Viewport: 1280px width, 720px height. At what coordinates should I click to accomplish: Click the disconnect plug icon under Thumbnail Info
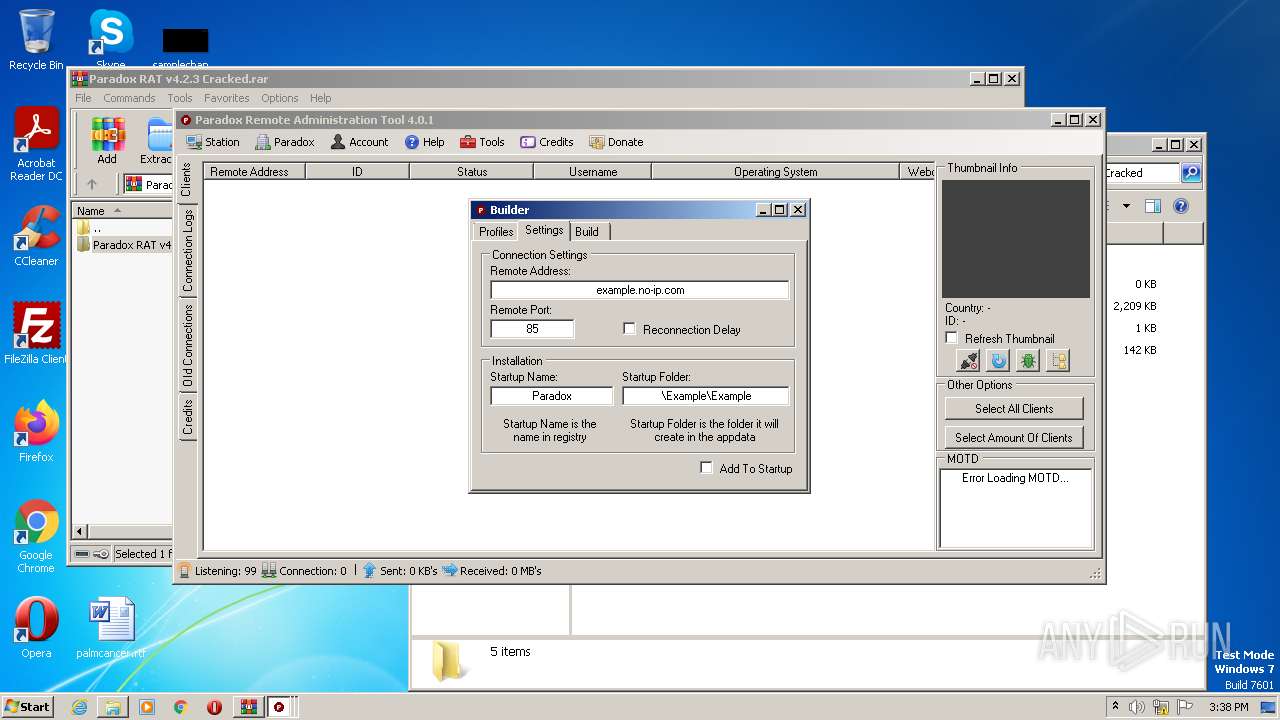968,361
